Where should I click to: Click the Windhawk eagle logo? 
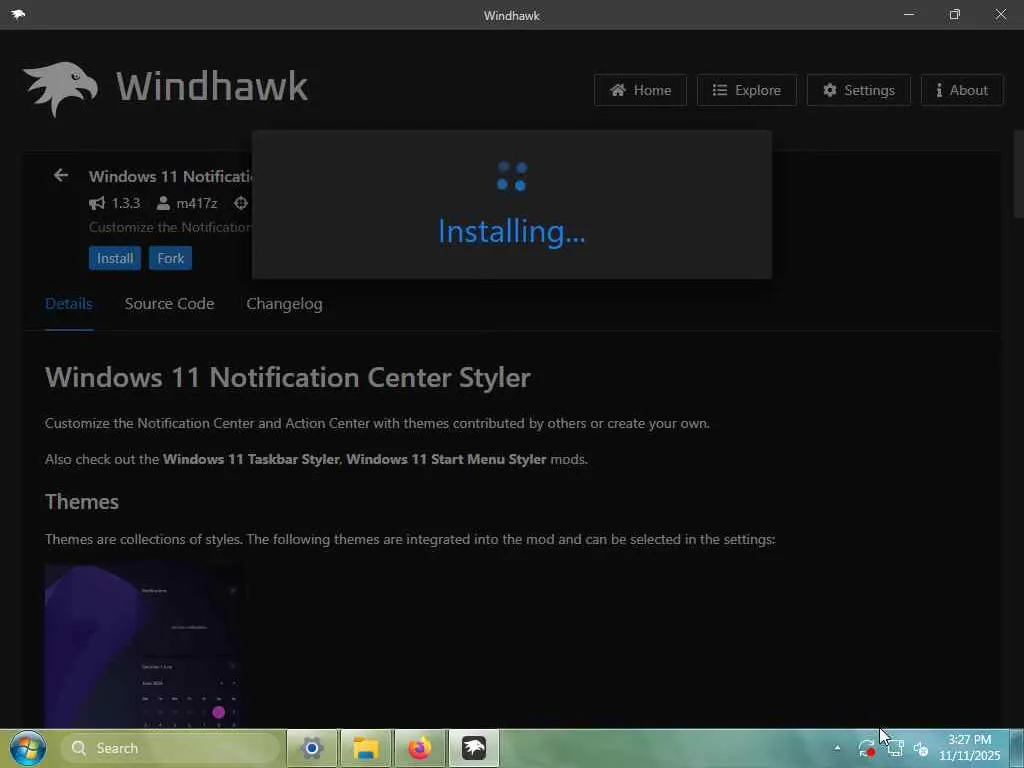pos(60,89)
